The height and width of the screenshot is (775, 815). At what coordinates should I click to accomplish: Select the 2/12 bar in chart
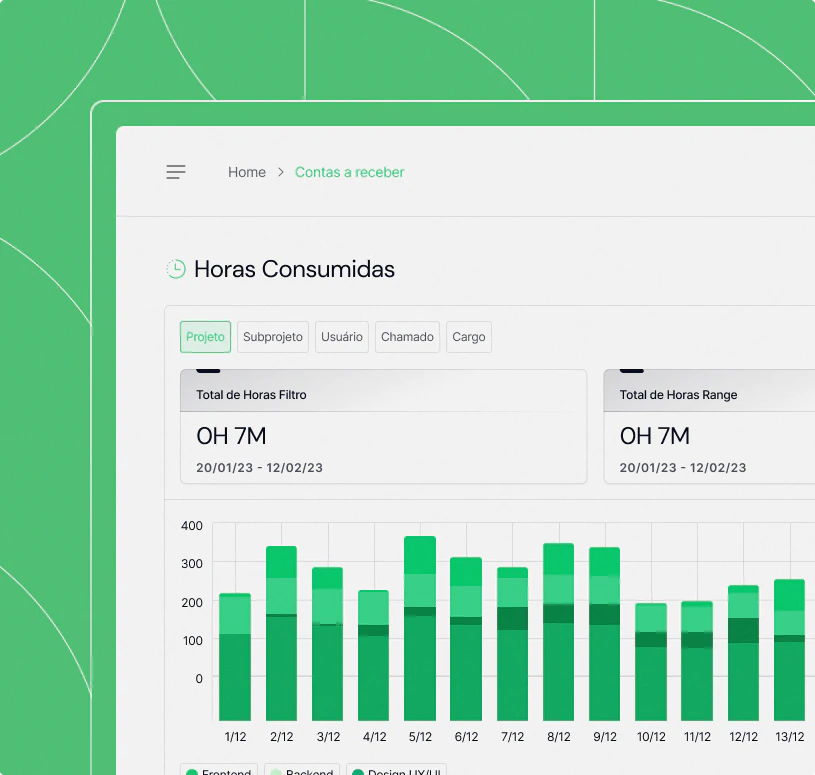pos(281,633)
